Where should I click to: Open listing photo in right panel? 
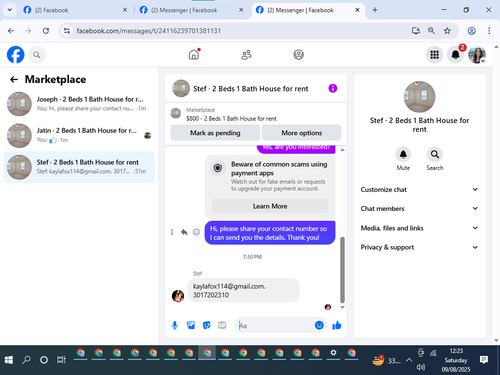tap(419, 97)
